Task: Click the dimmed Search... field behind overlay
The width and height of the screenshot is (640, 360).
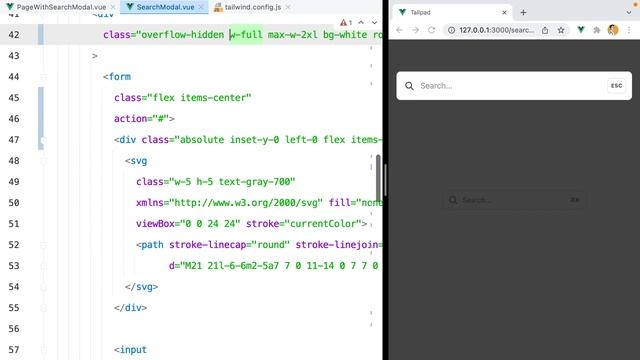Action: tap(514, 200)
